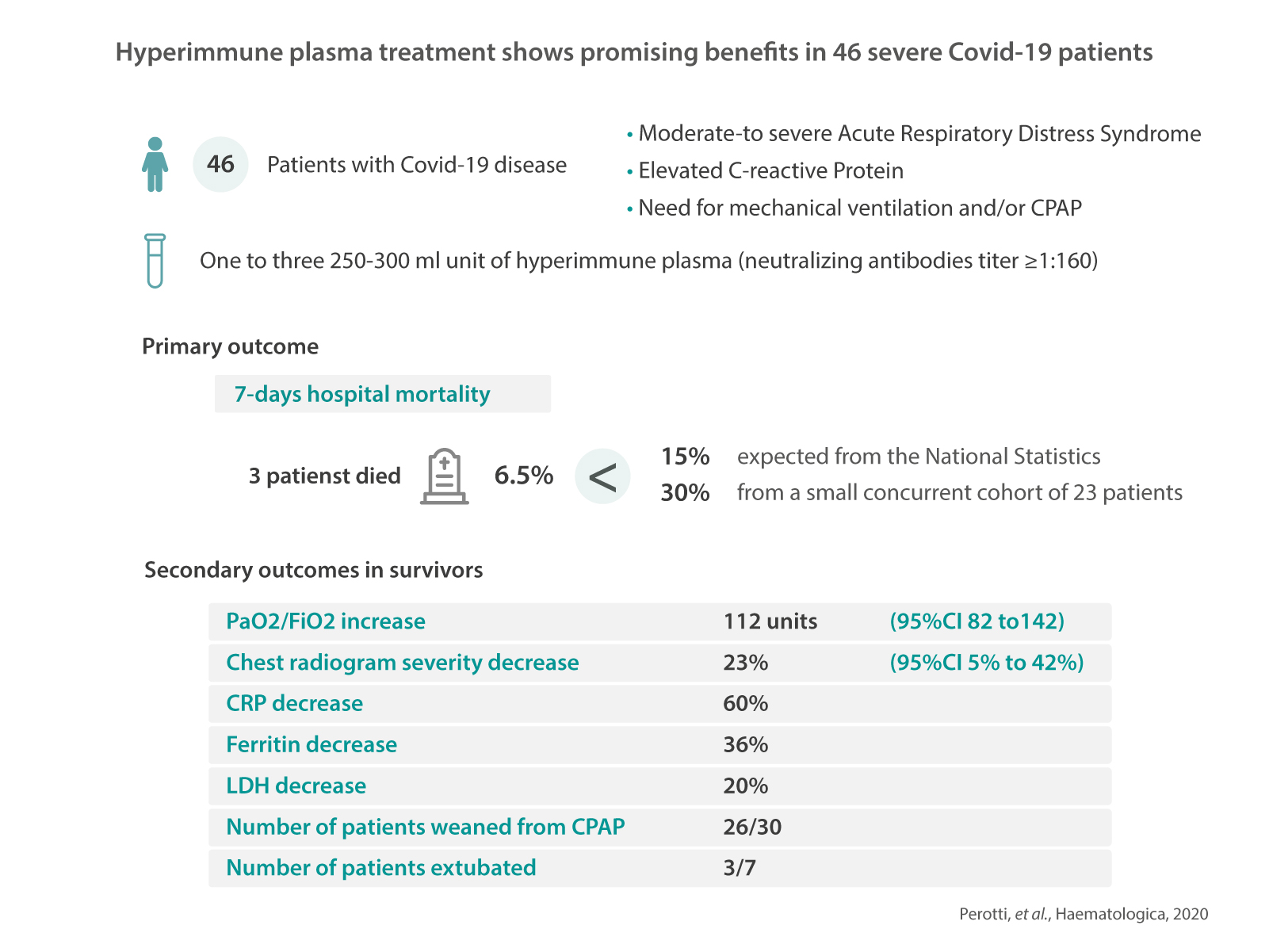
Task: Click the LDH decrease row
Action: (x=296, y=786)
